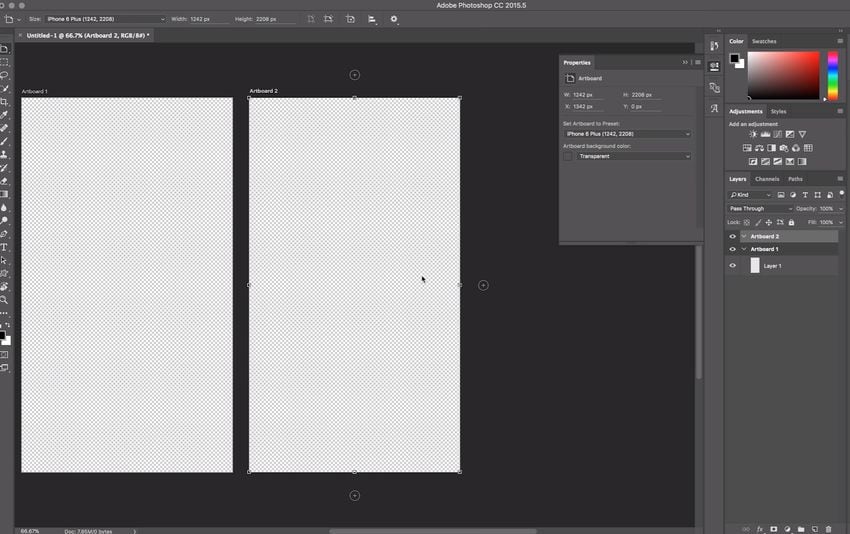This screenshot has width=850, height=534.
Task: Hide the Artboard 2 layer group
Action: tap(732, 237)
